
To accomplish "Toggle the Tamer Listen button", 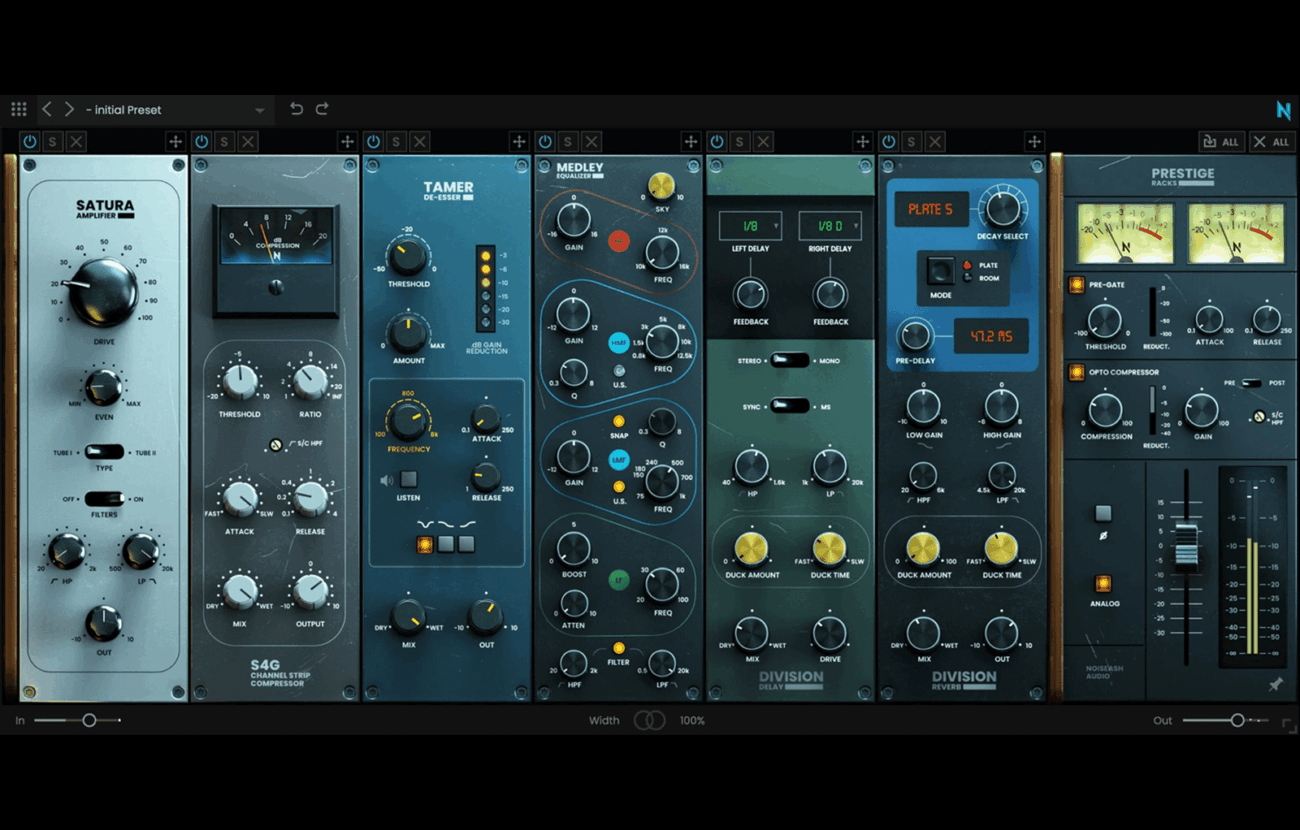I will pos(408,480).
